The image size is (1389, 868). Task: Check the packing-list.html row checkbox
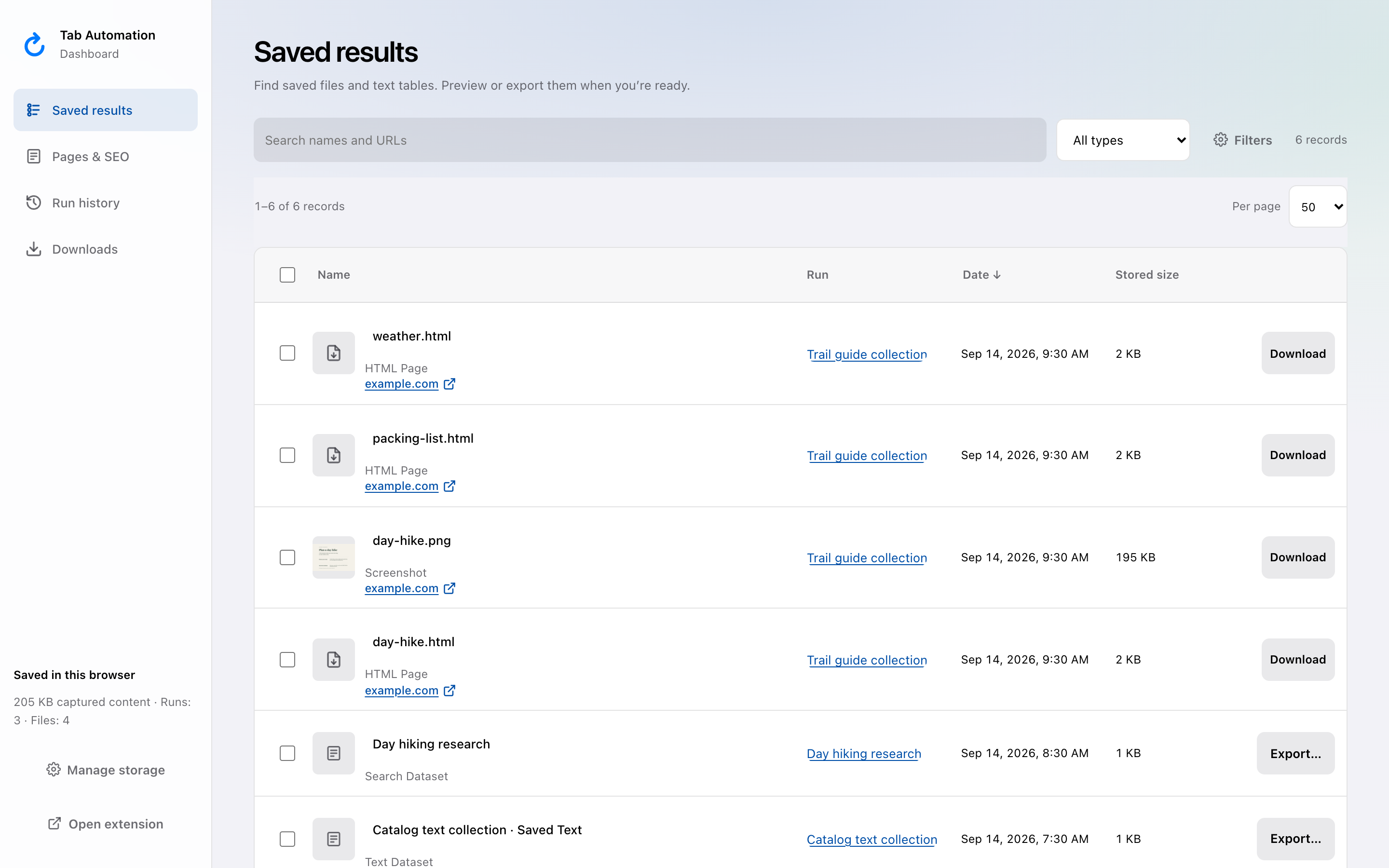[x=287, y=455]
